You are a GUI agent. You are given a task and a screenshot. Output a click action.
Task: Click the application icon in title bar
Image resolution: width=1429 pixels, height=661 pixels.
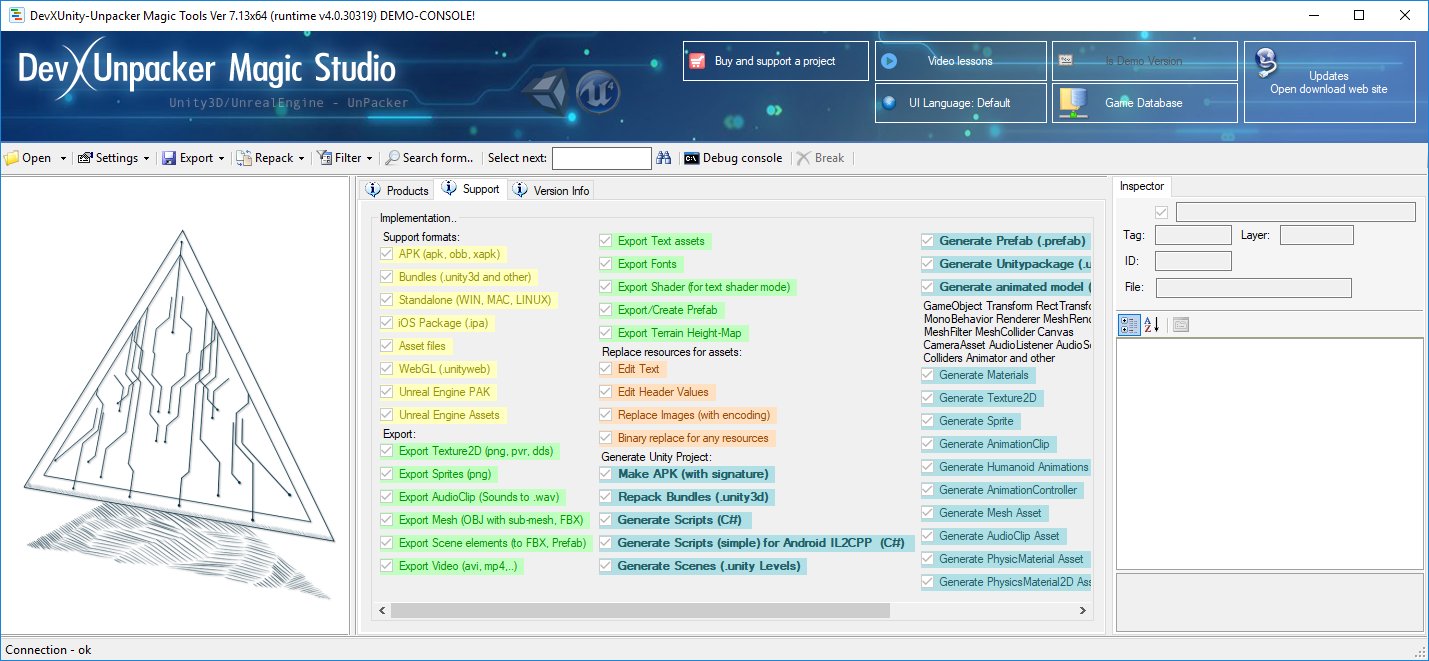click(15, 15)
